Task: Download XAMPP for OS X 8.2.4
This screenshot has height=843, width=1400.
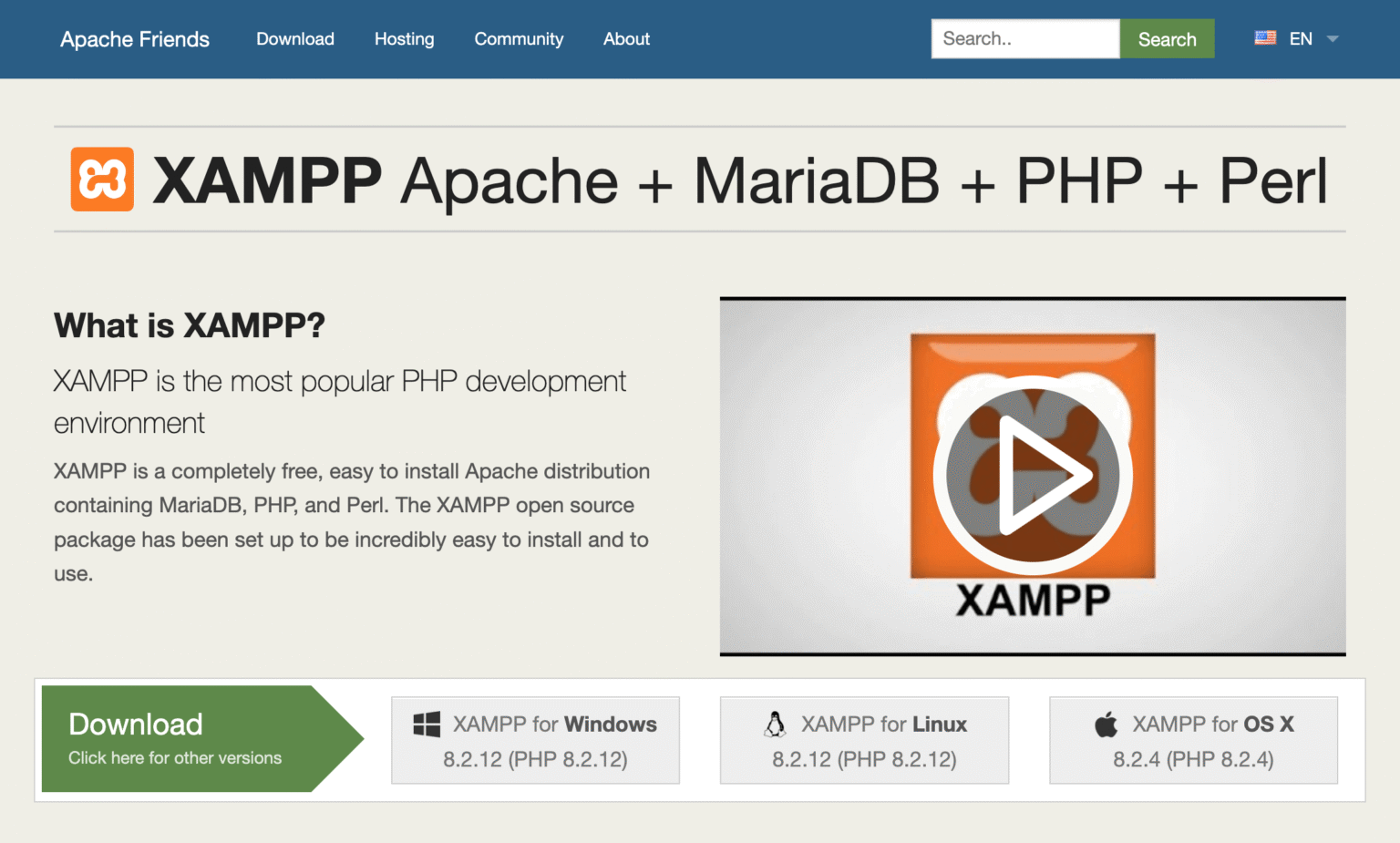Action: [1193, 740]
